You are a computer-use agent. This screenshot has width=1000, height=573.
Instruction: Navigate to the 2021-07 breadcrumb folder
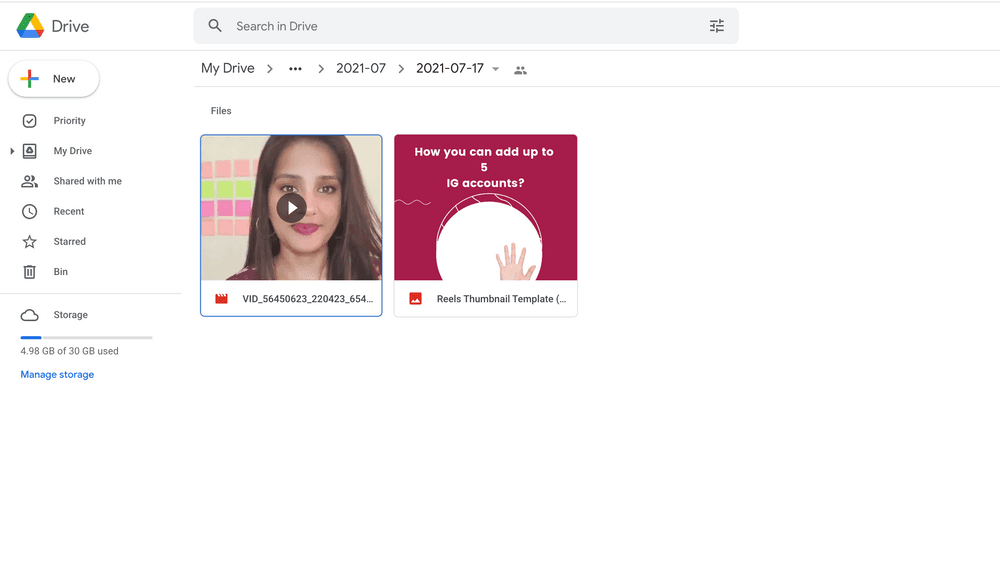[360, 69]
